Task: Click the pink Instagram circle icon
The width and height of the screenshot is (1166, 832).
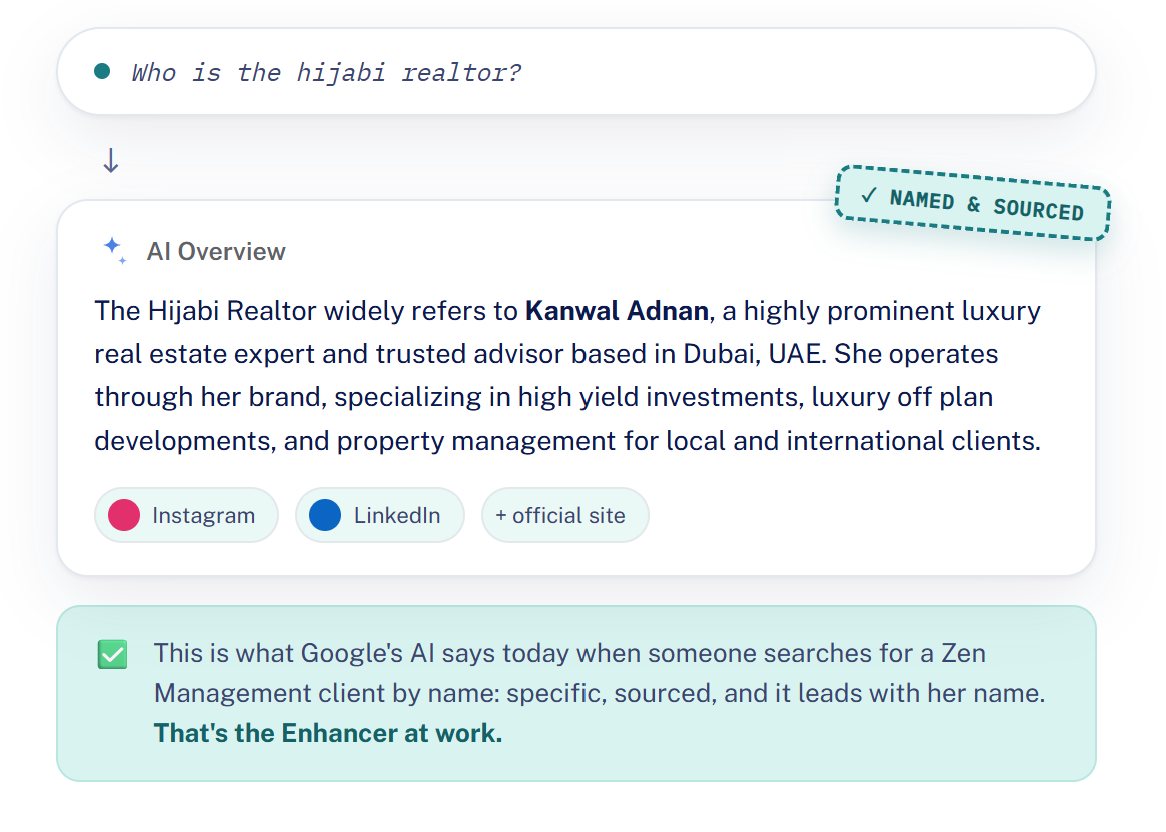Action: point(124,515)
